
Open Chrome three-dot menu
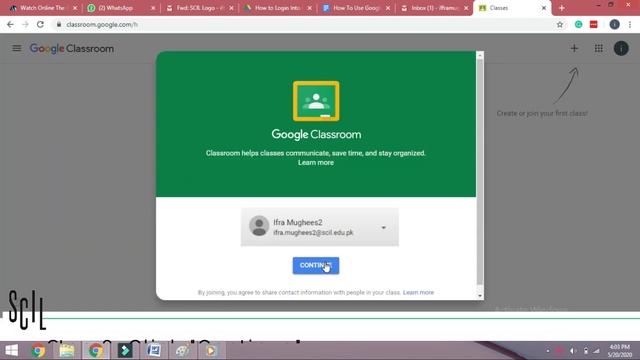(x=630, y=24)
